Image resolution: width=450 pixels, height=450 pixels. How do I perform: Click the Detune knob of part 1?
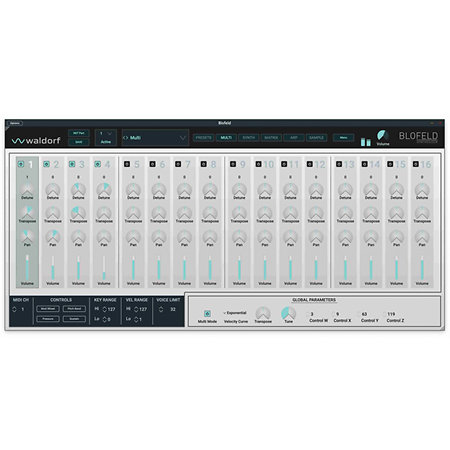[x=27, y=189]
